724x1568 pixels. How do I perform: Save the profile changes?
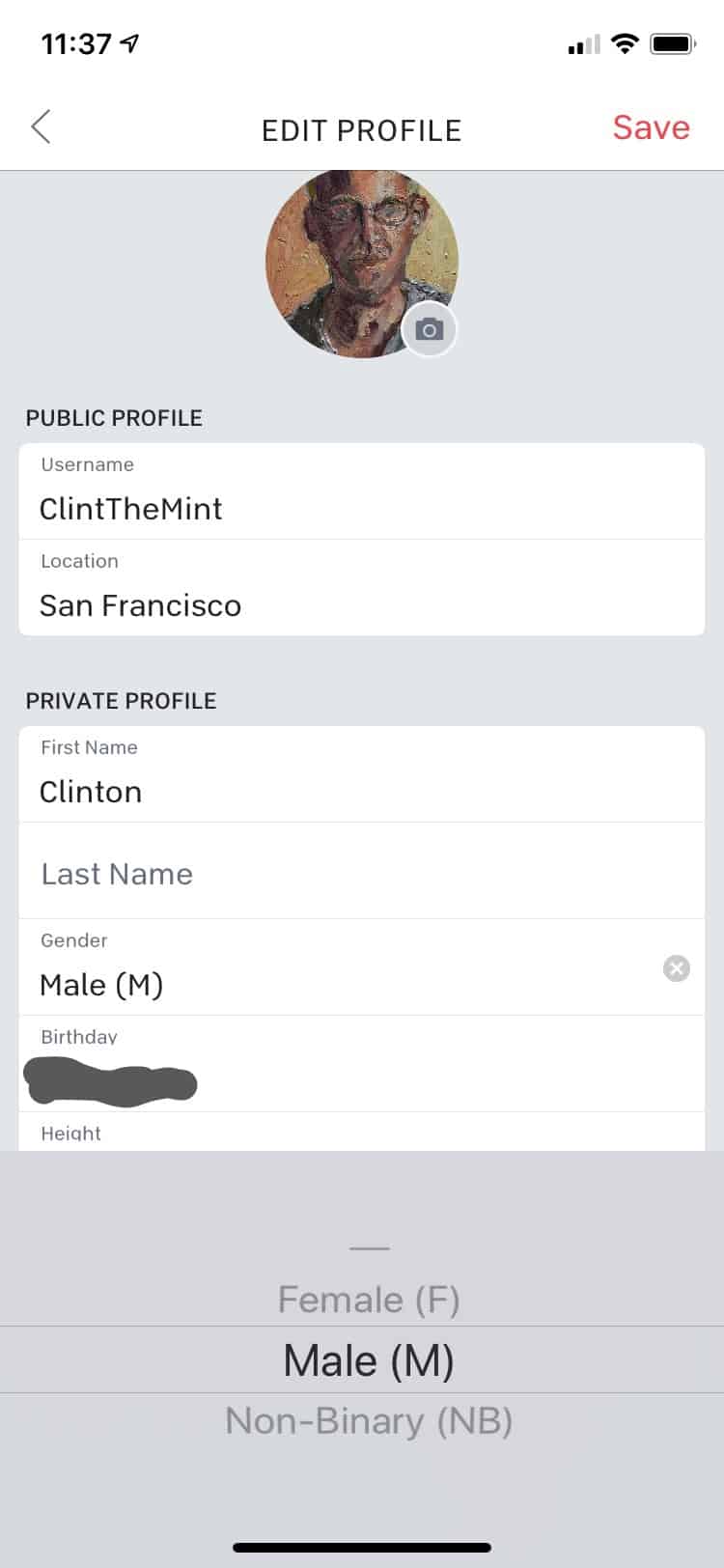coord(651,127)
